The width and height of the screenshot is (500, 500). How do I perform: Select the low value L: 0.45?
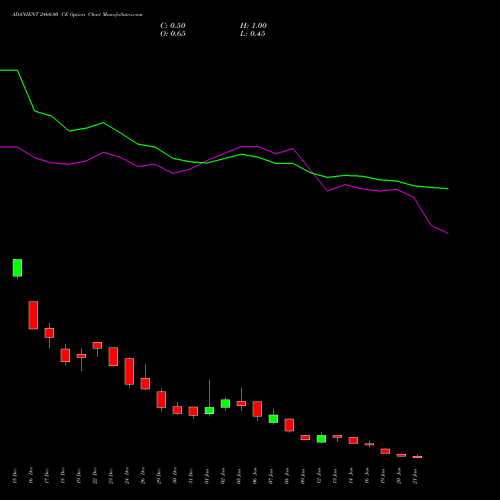click(253, 34)
